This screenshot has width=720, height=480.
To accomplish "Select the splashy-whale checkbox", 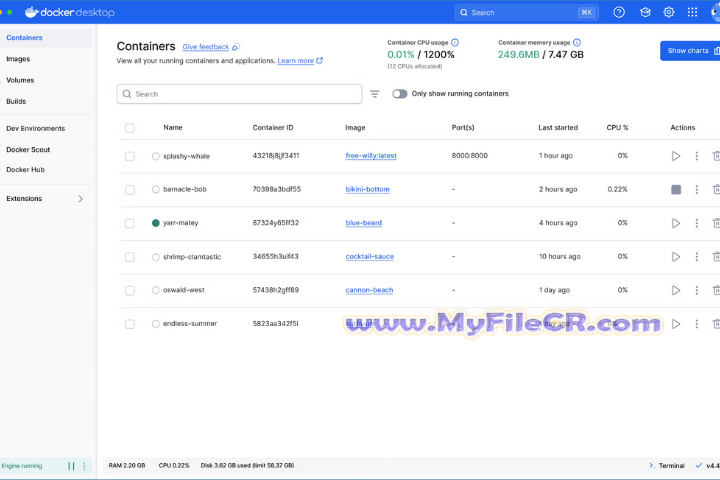I will [130, 157].
